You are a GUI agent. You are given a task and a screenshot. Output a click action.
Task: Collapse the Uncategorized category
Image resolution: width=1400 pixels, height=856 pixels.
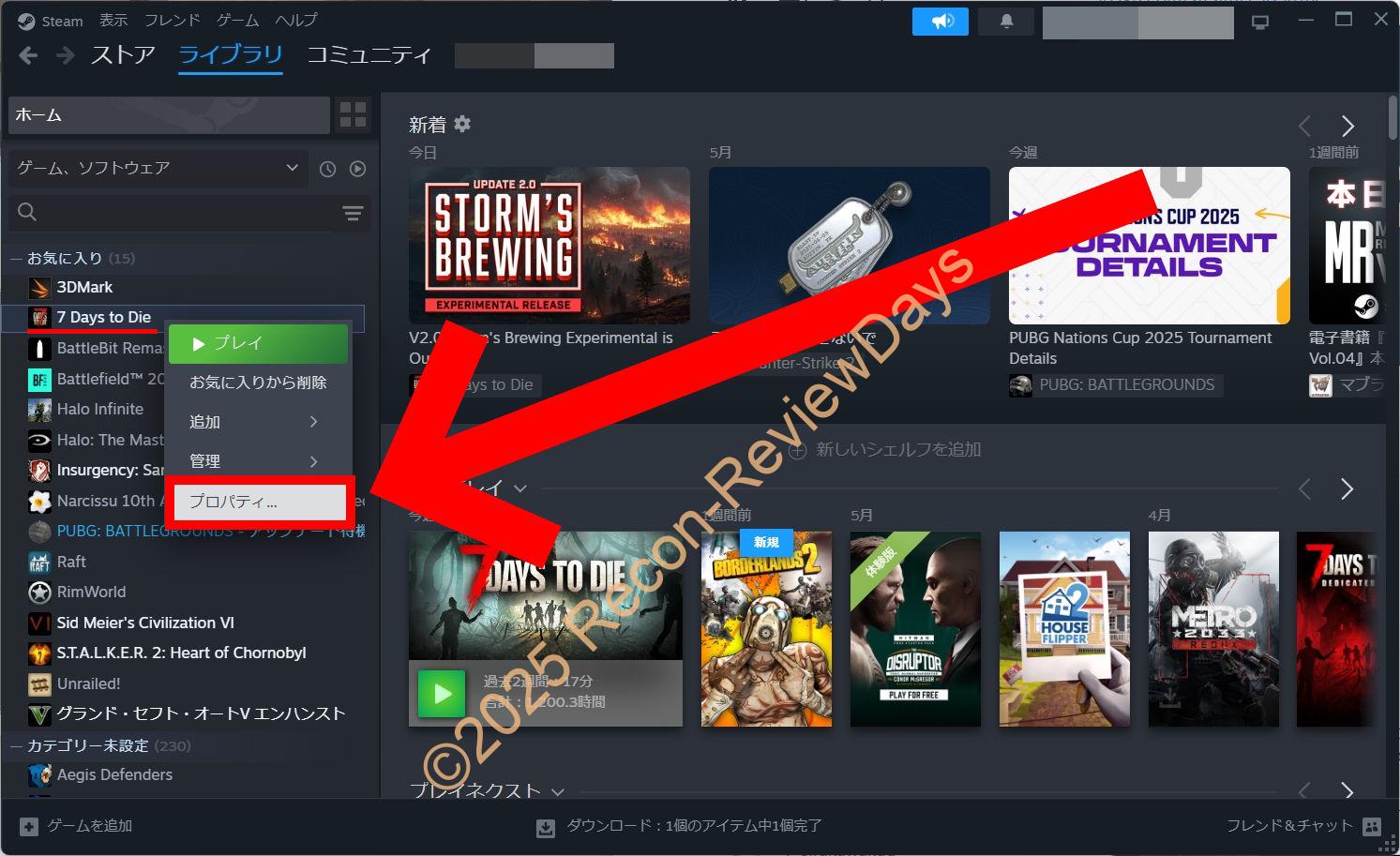pyautogui.click(x=16, y=745)
